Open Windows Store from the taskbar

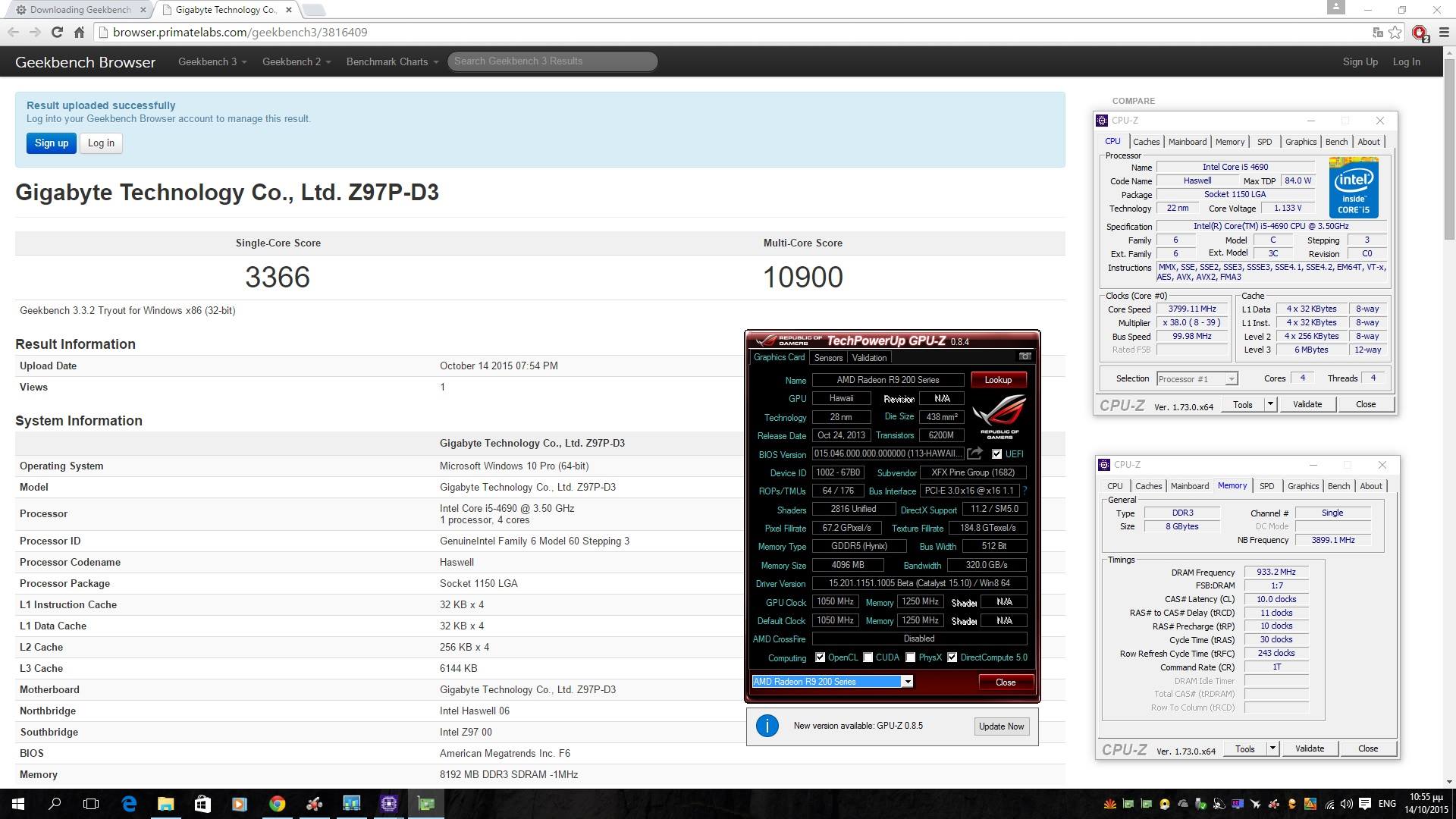point(202,804)
